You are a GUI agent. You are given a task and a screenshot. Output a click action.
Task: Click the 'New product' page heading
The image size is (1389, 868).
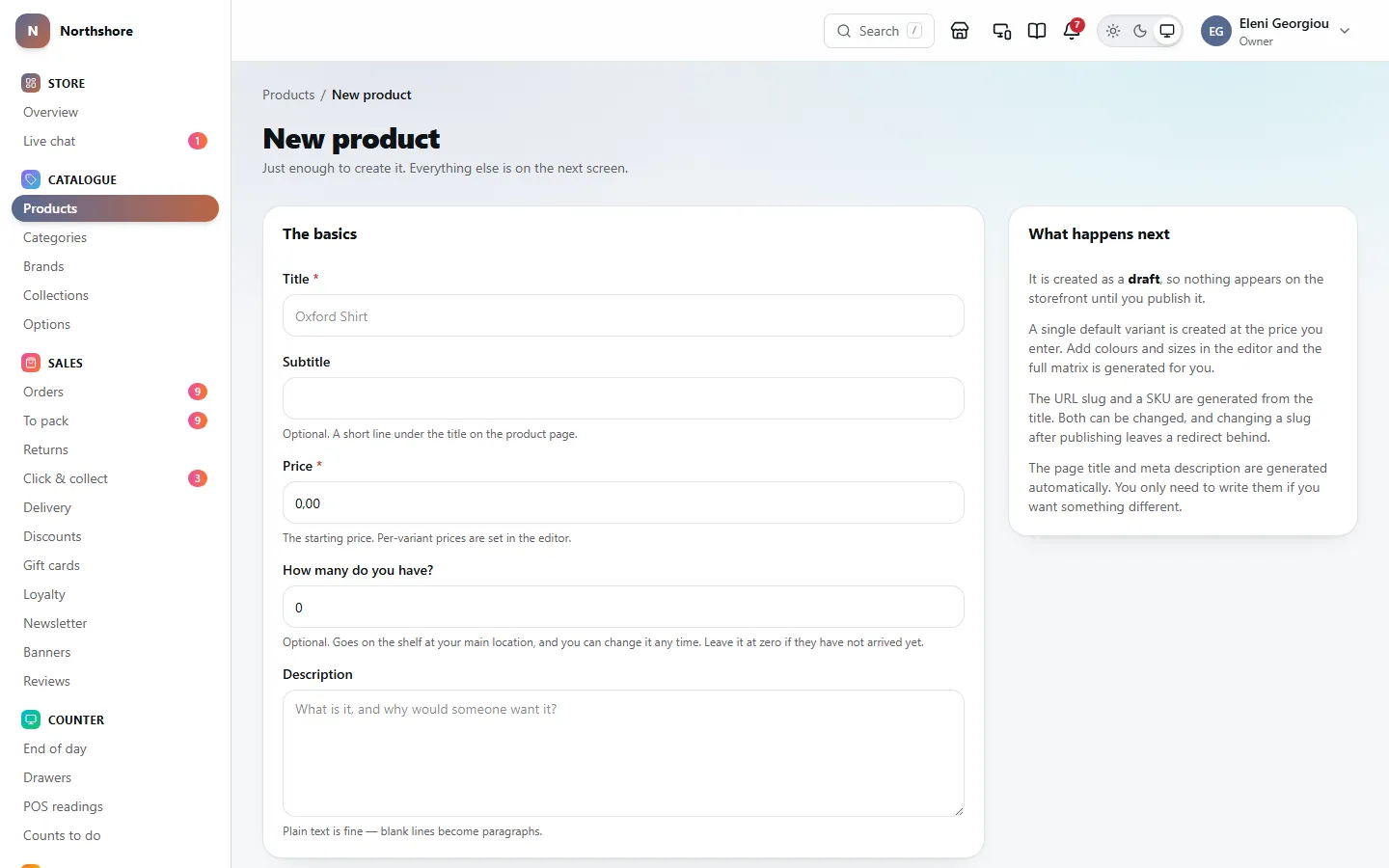pyautogui.click(x=351, y=139)
